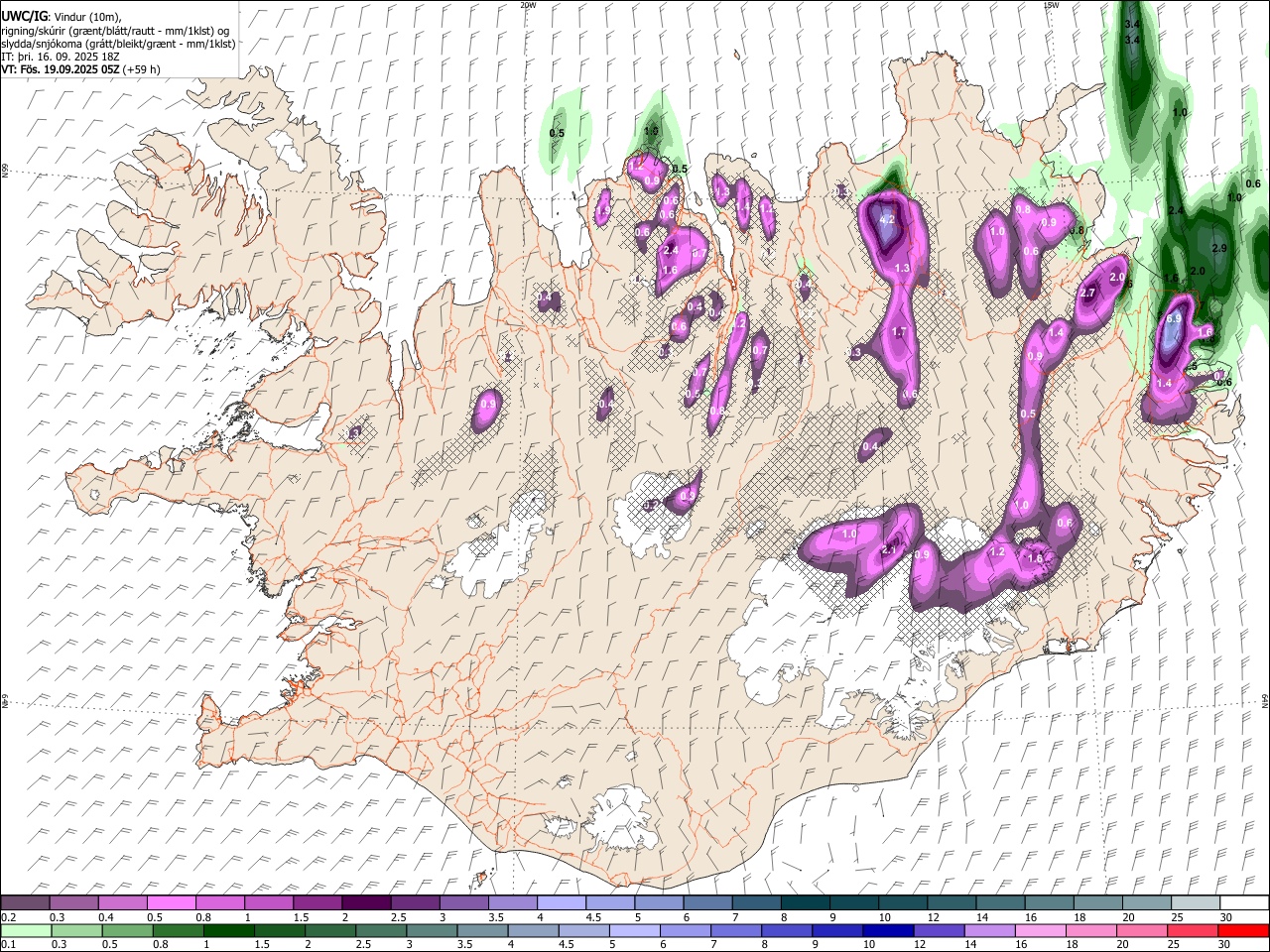Select the bright pink 0.5–0.8 swatch in upper legend row
1270x952 pixels.
pyautogui.click(x=172, y=902)
